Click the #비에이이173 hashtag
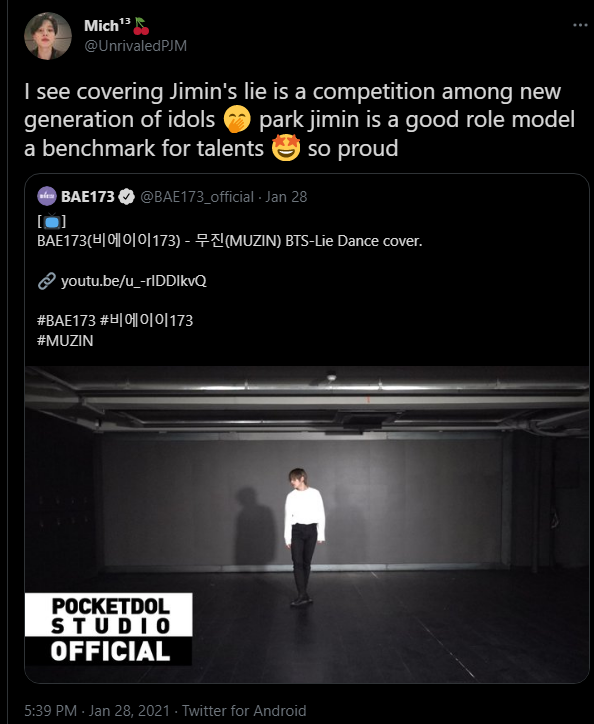Viewport: 594px width, 724px height. [x=146, y=320]
